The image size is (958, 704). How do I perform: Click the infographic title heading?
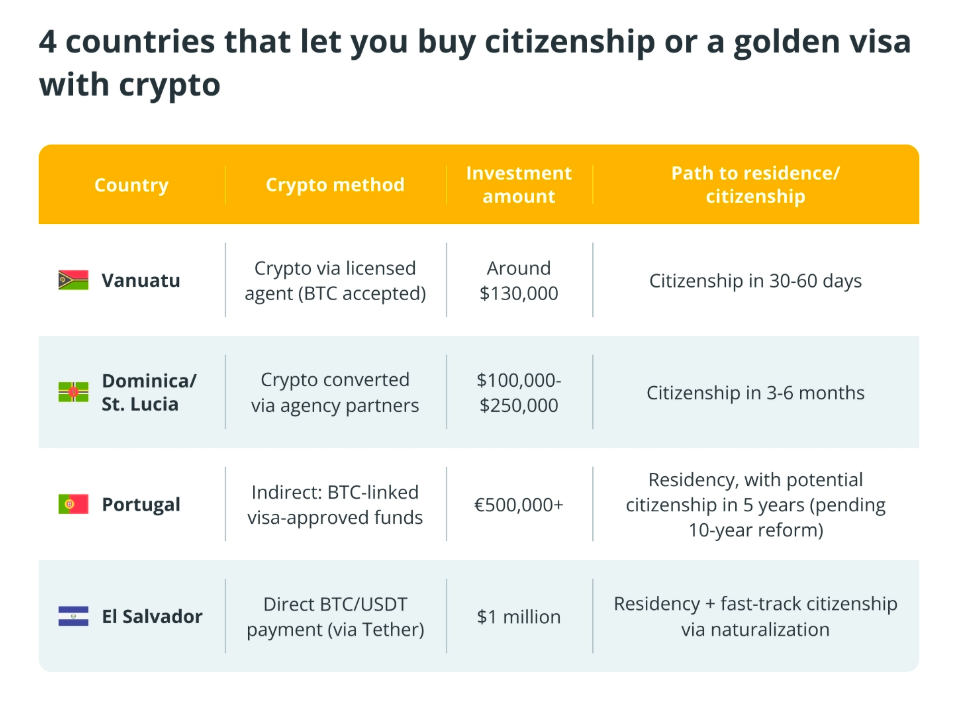pos(475,63)
